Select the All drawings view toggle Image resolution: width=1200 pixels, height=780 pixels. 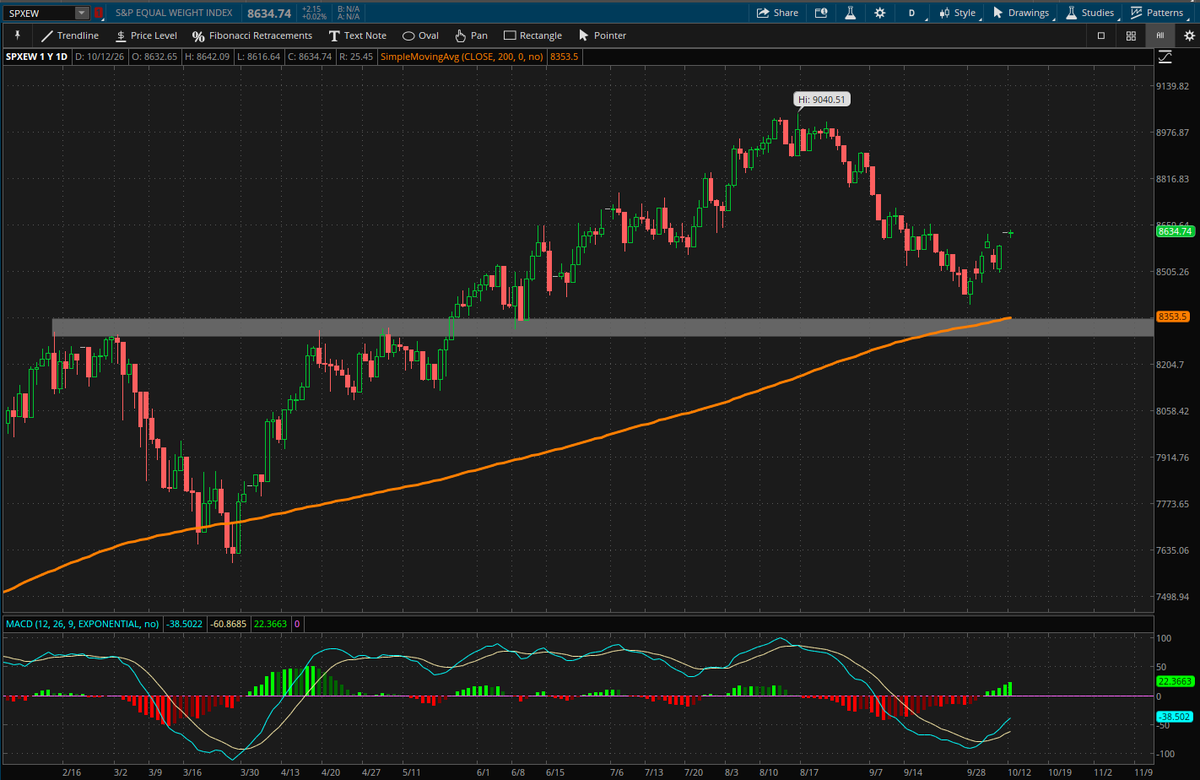1160,36
